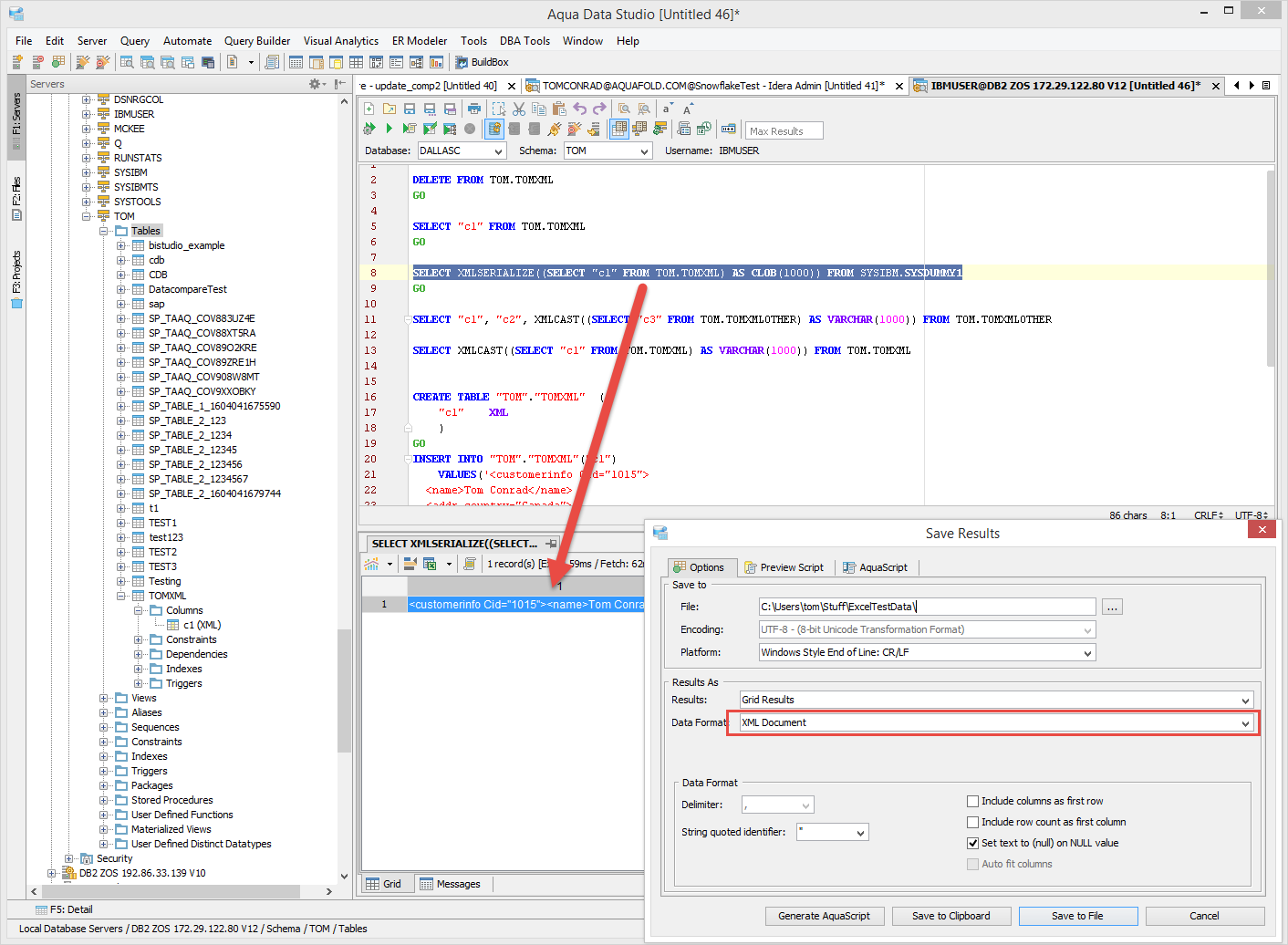Click the Servers panel gear settings icon
The height and width of the screenshot is (945, 1288).
[x=316, y=84]
